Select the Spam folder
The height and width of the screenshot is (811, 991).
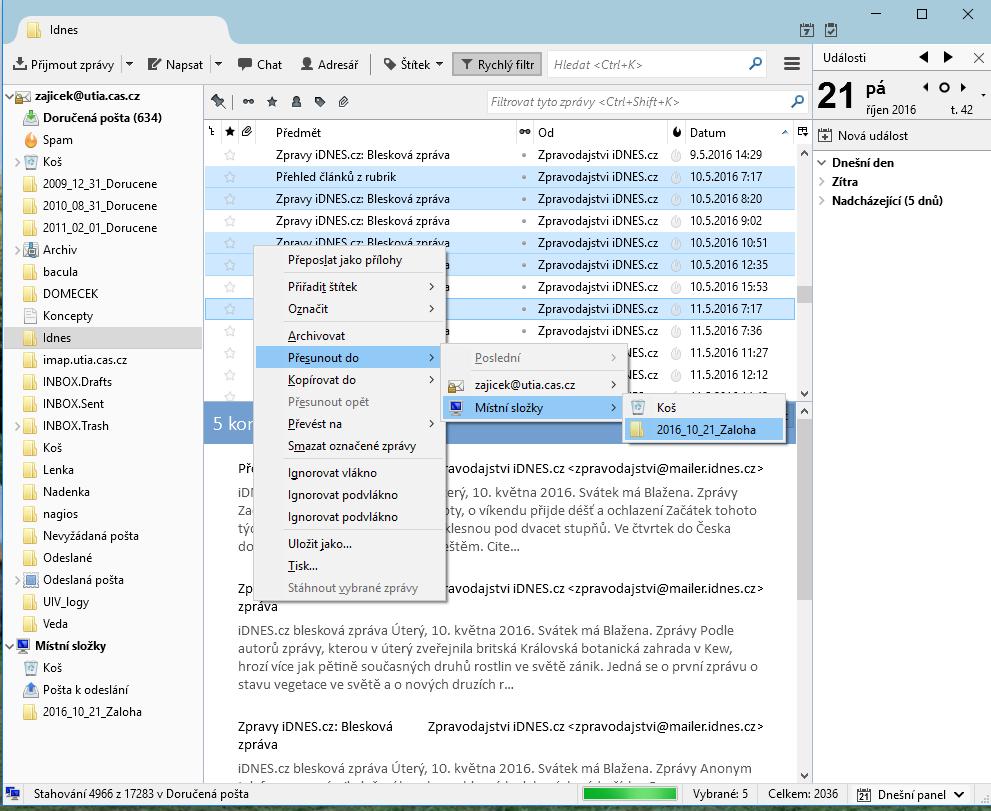click(58, 140)
